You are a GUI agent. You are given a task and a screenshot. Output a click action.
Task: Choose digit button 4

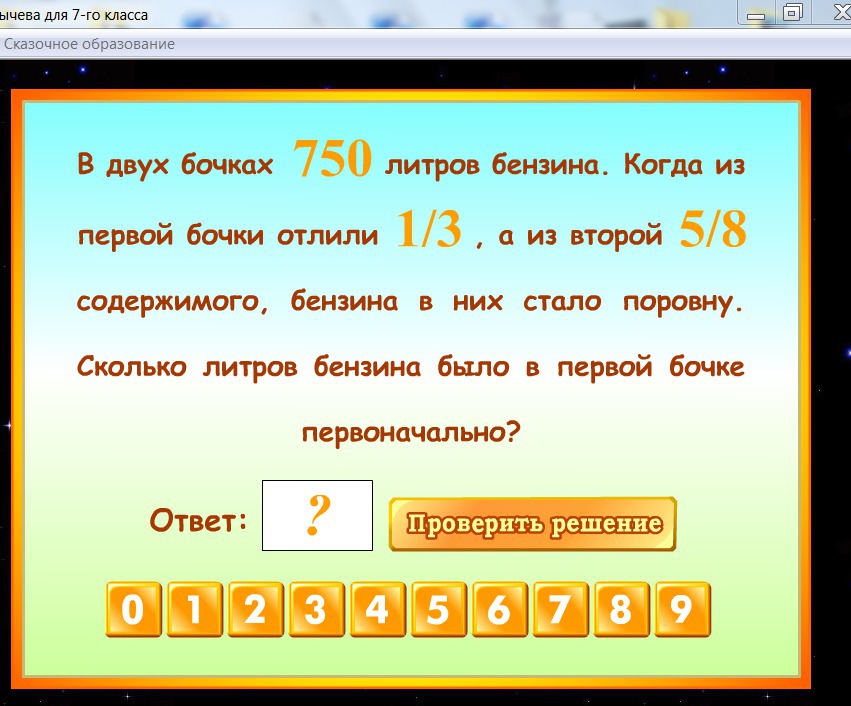(377, 609)
